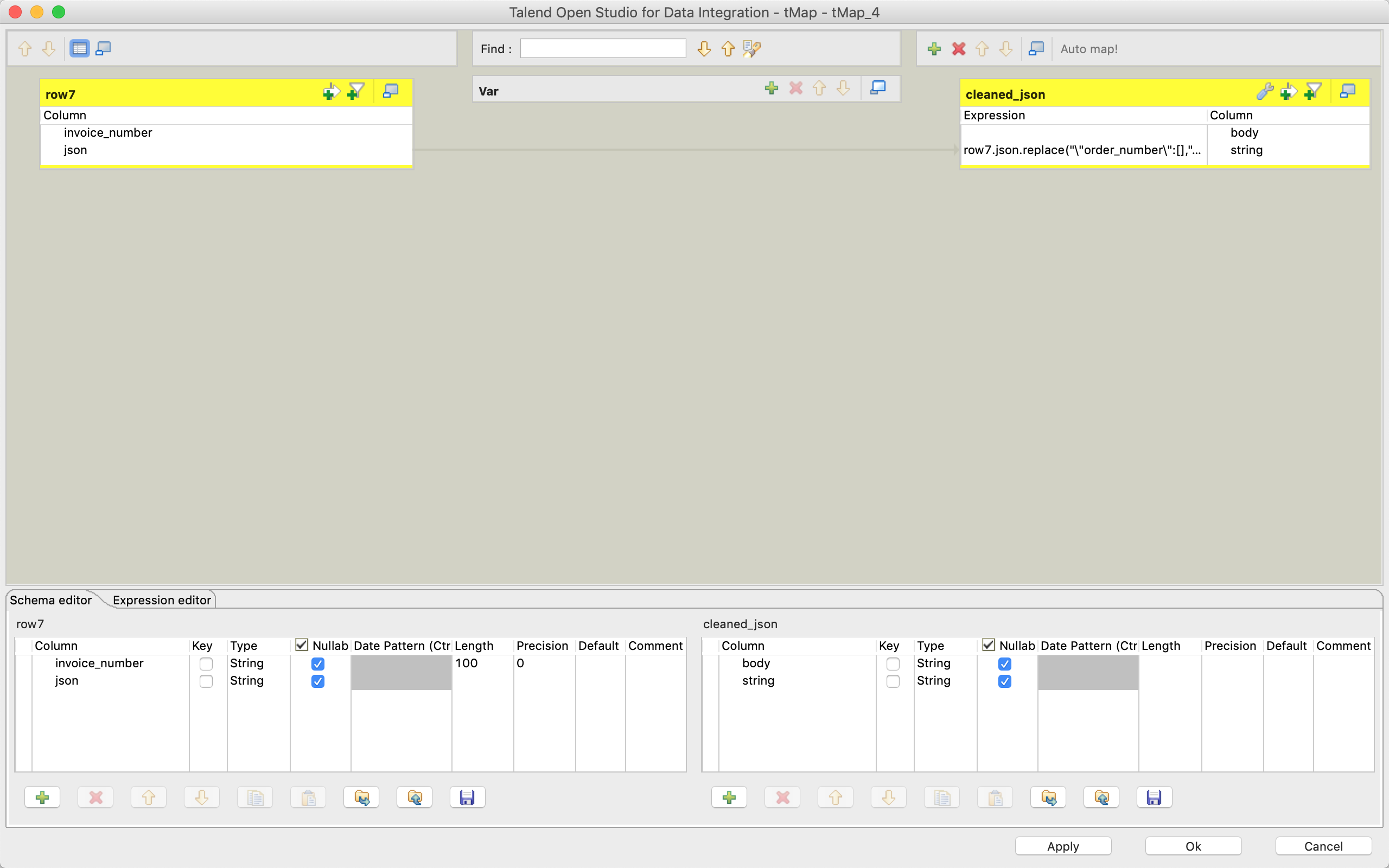Import cleaned_json schema from xml file
Screen dimensions: 1389x868
tap(1048, 797)
